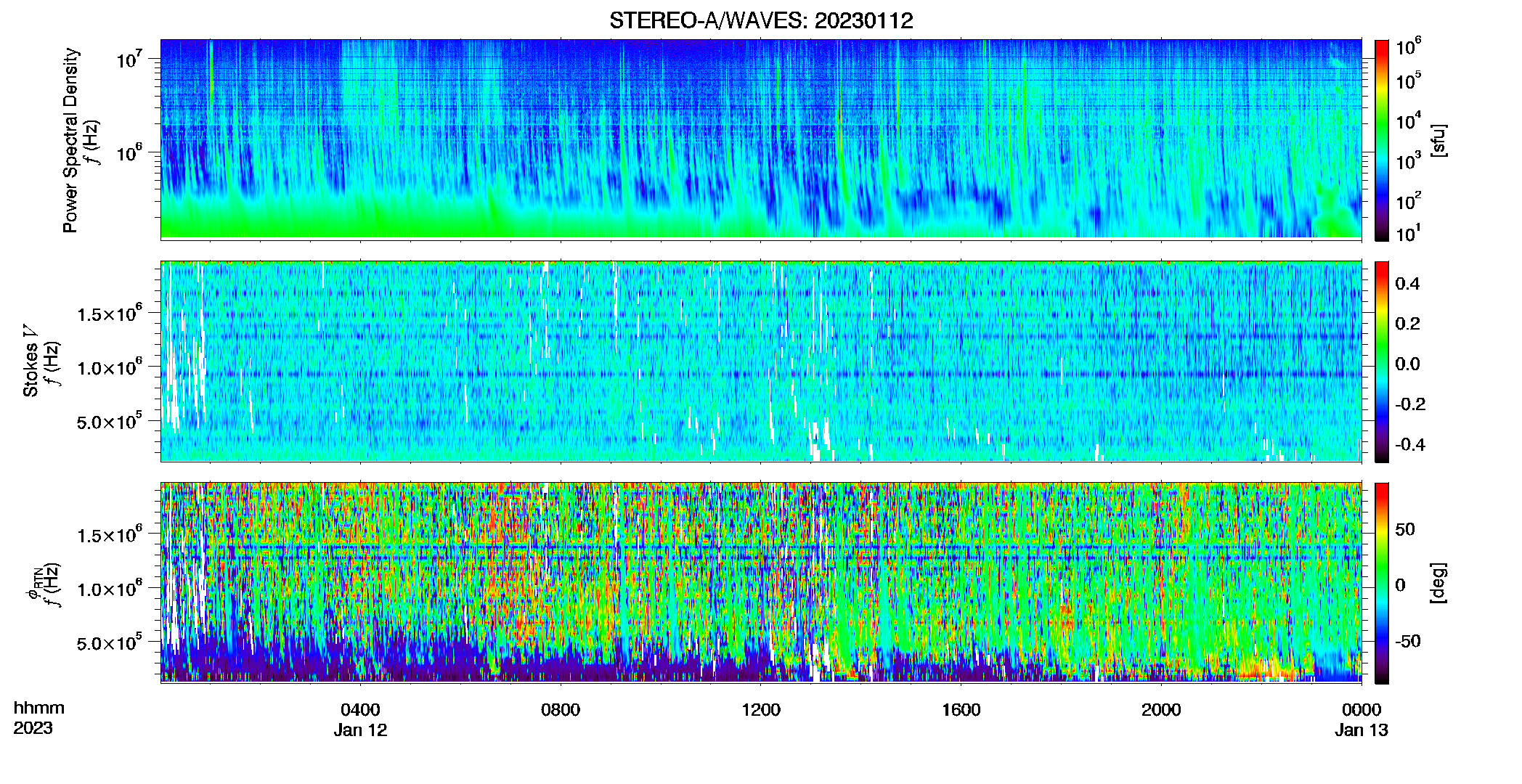Click the 0.2 Stokes colorbar label
The image size is (1522, 784).
point(1407,324)
